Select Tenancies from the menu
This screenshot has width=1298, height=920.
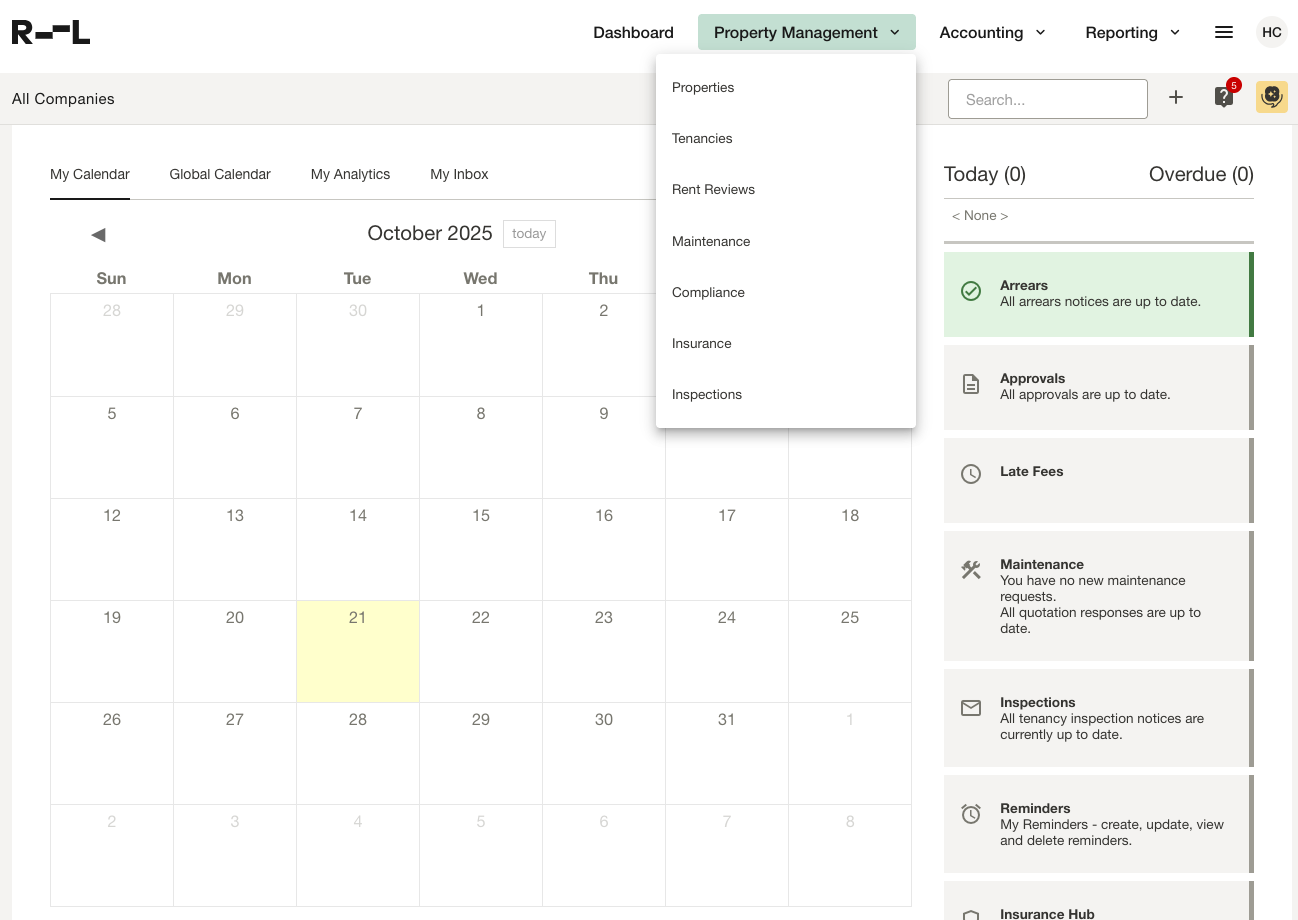702,138
